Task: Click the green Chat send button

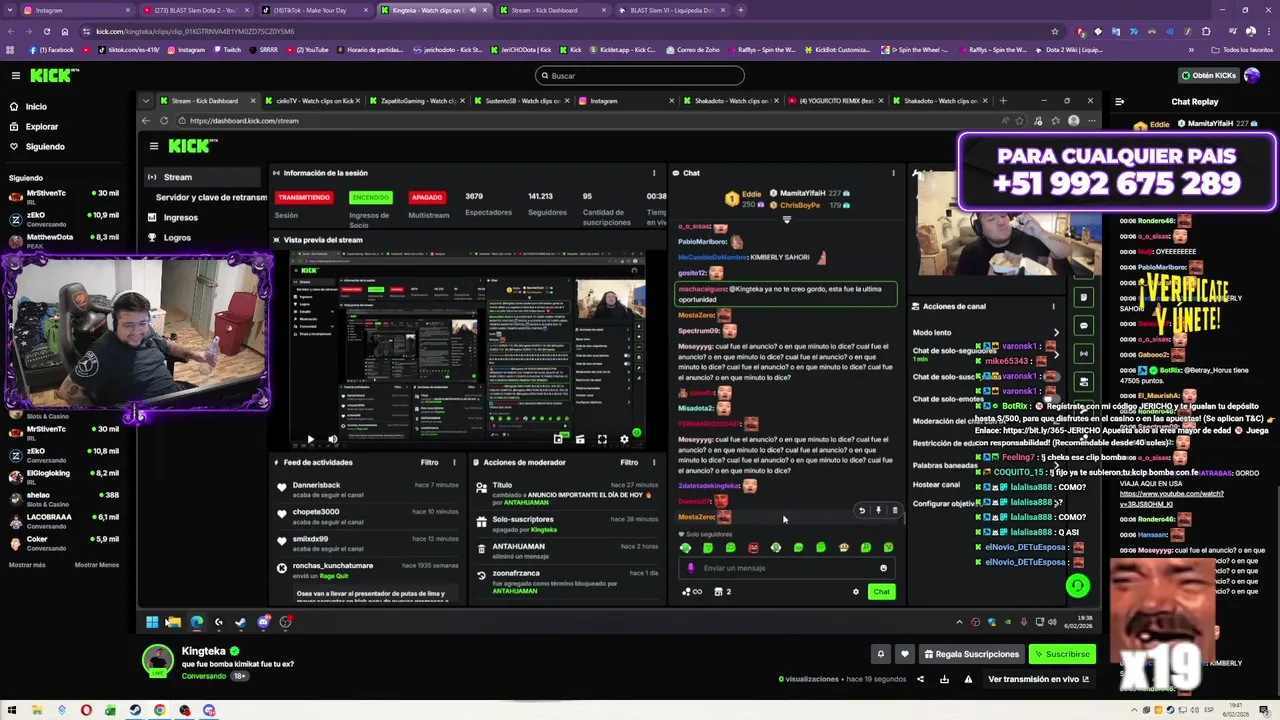Action: pyautogui.click(x=881, y=592)
